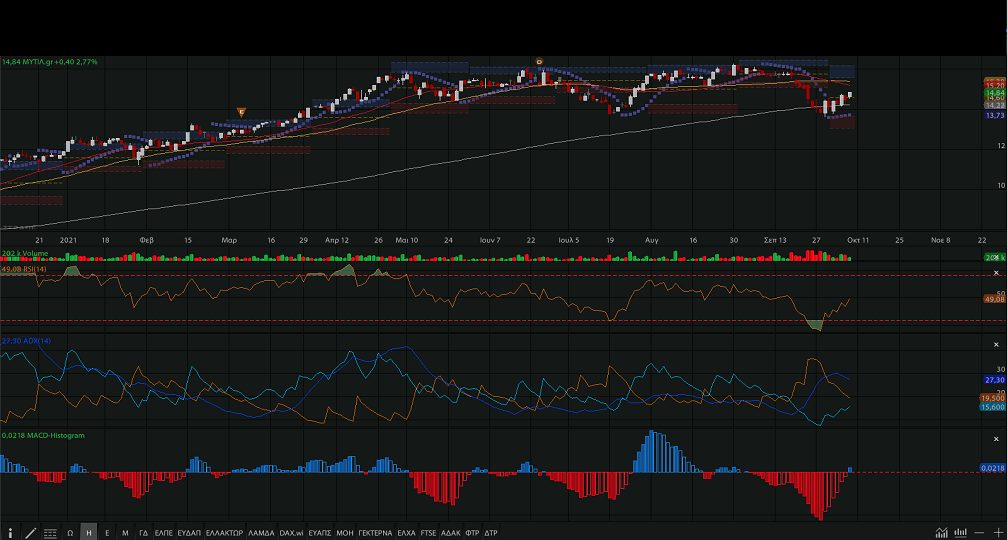Image resolution: width=1007 pixels, height=540 pixels.
Task: Click the Σεπ 13 date label
Action: coord(775,240)
